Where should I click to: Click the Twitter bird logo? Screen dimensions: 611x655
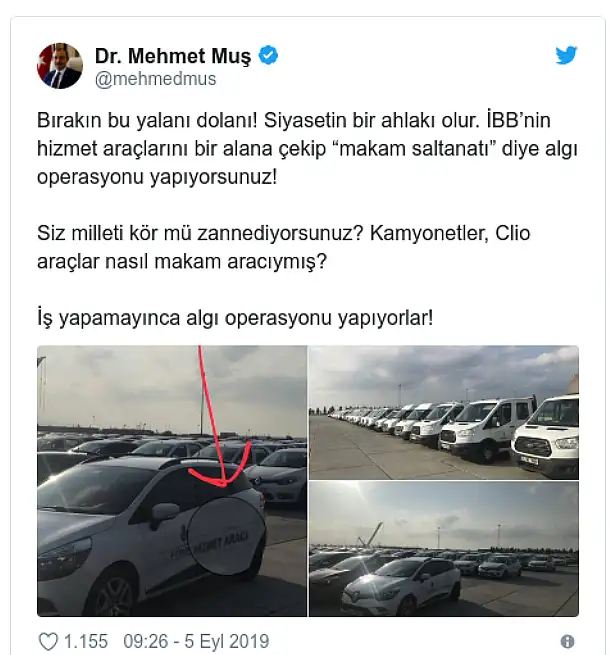566,55
